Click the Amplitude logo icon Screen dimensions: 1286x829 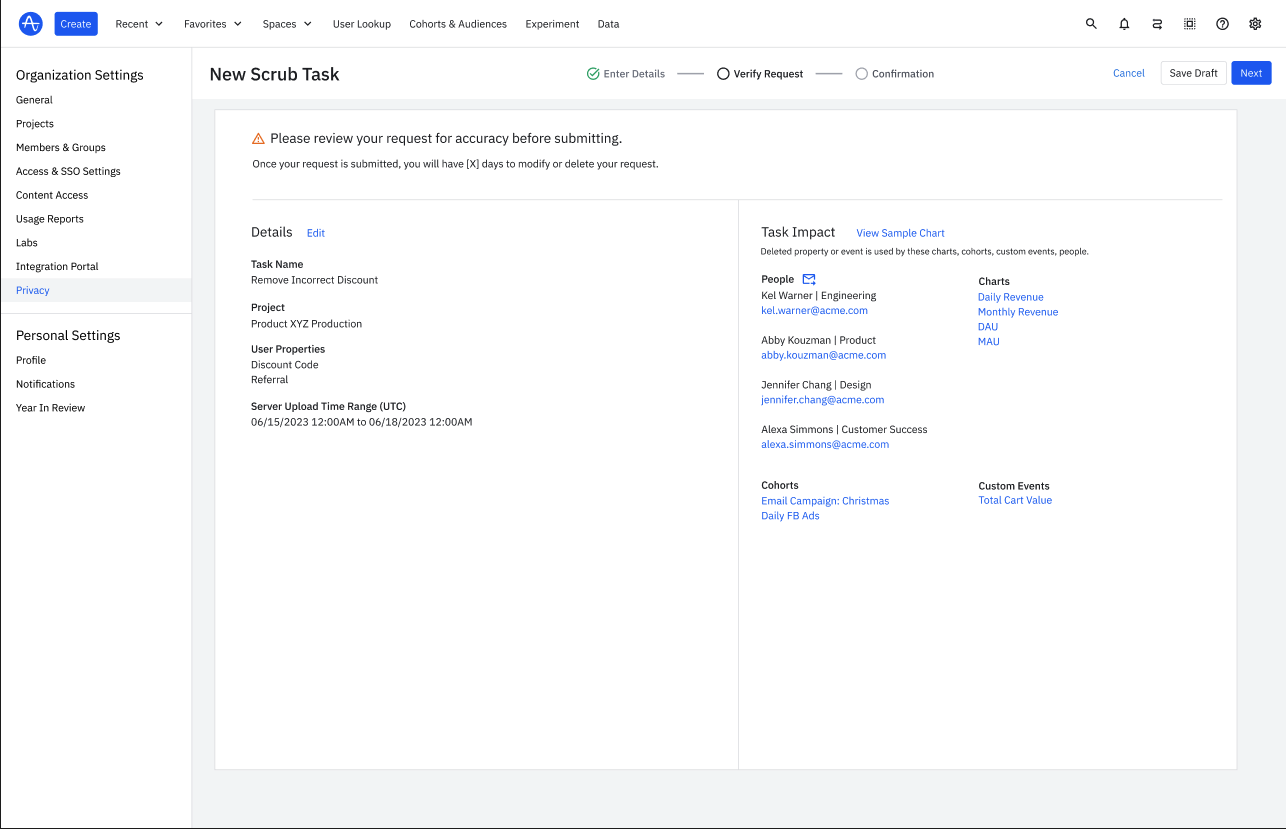click(x=31, y=24)
